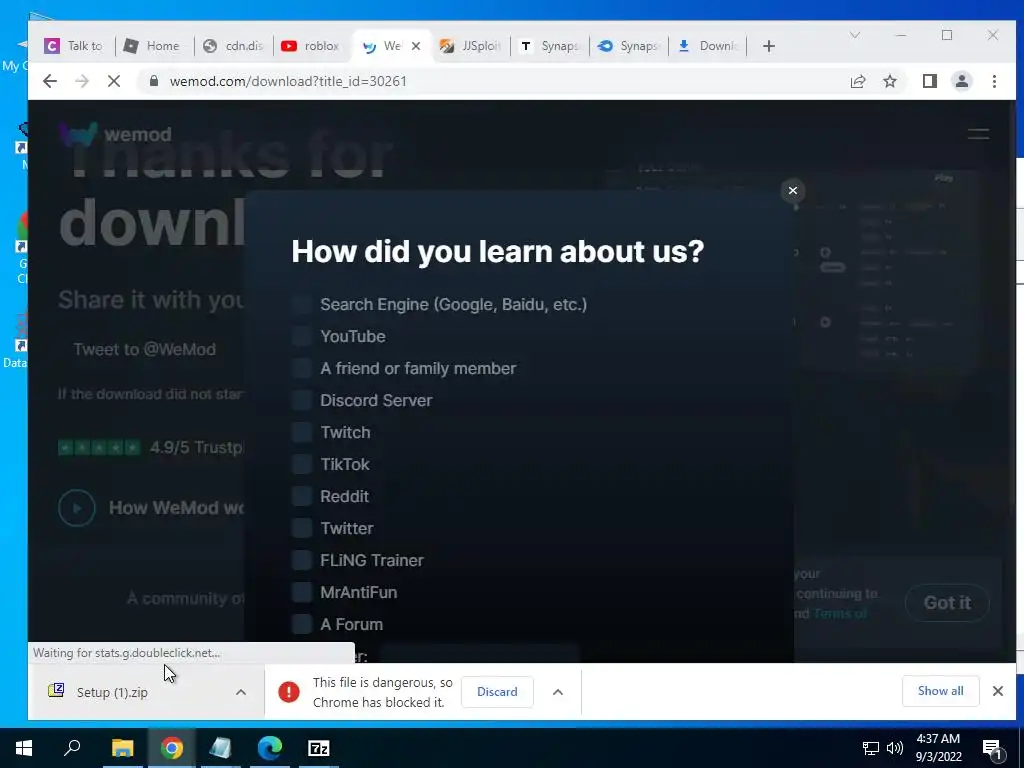Open Microsoft Edge from taskbar
Image resolution: width=1024 pixels, height=768 pixels.
(270, 748)
